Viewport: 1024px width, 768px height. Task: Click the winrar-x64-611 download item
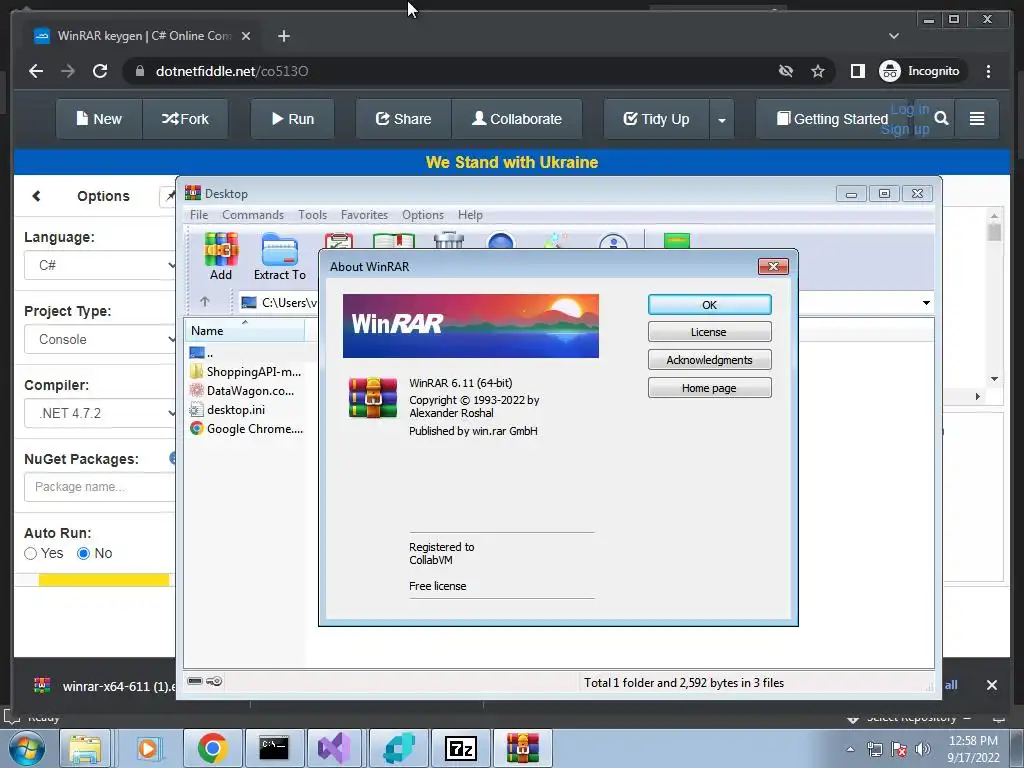(104, 686)
